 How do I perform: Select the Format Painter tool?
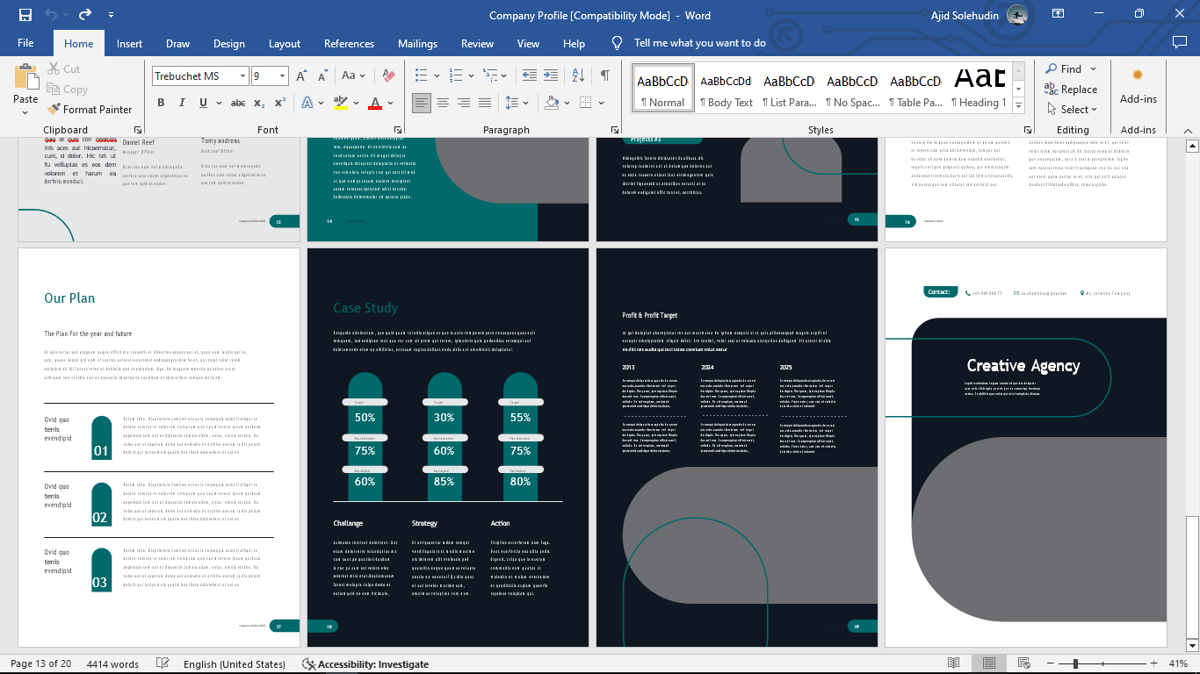click(x=90, y=109)
